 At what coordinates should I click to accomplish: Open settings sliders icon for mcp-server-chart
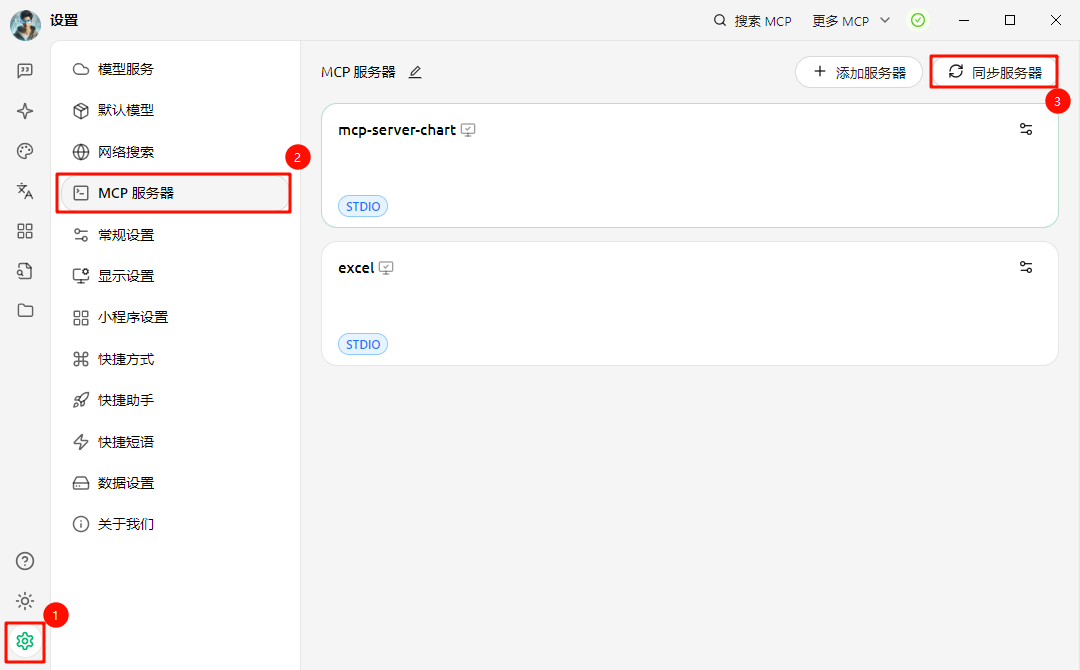click(1025, 129)
